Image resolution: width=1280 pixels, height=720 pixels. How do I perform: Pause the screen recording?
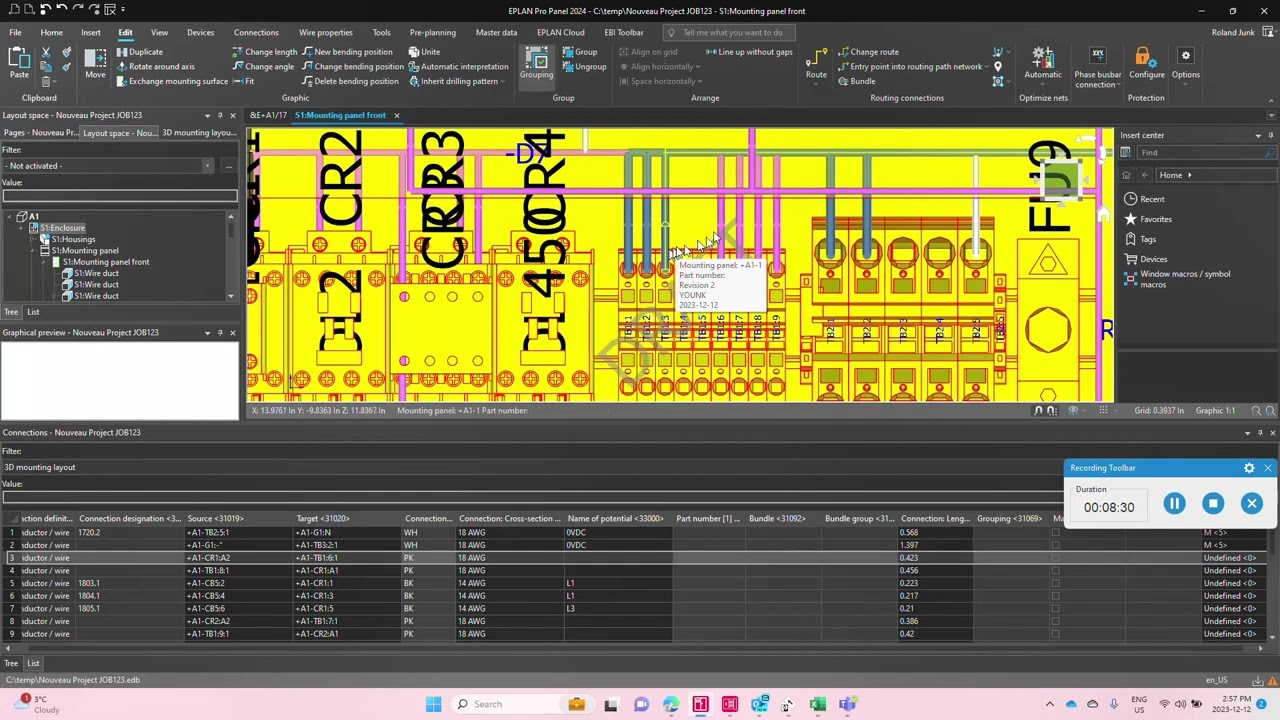(1174, 504)
